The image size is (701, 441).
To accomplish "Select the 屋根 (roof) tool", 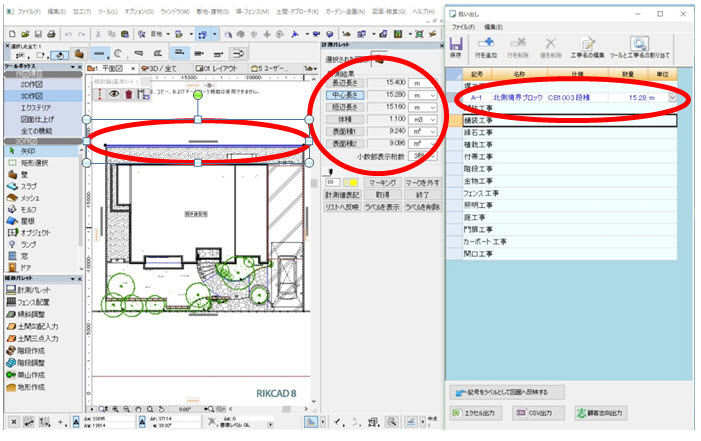I will point(27,221).
